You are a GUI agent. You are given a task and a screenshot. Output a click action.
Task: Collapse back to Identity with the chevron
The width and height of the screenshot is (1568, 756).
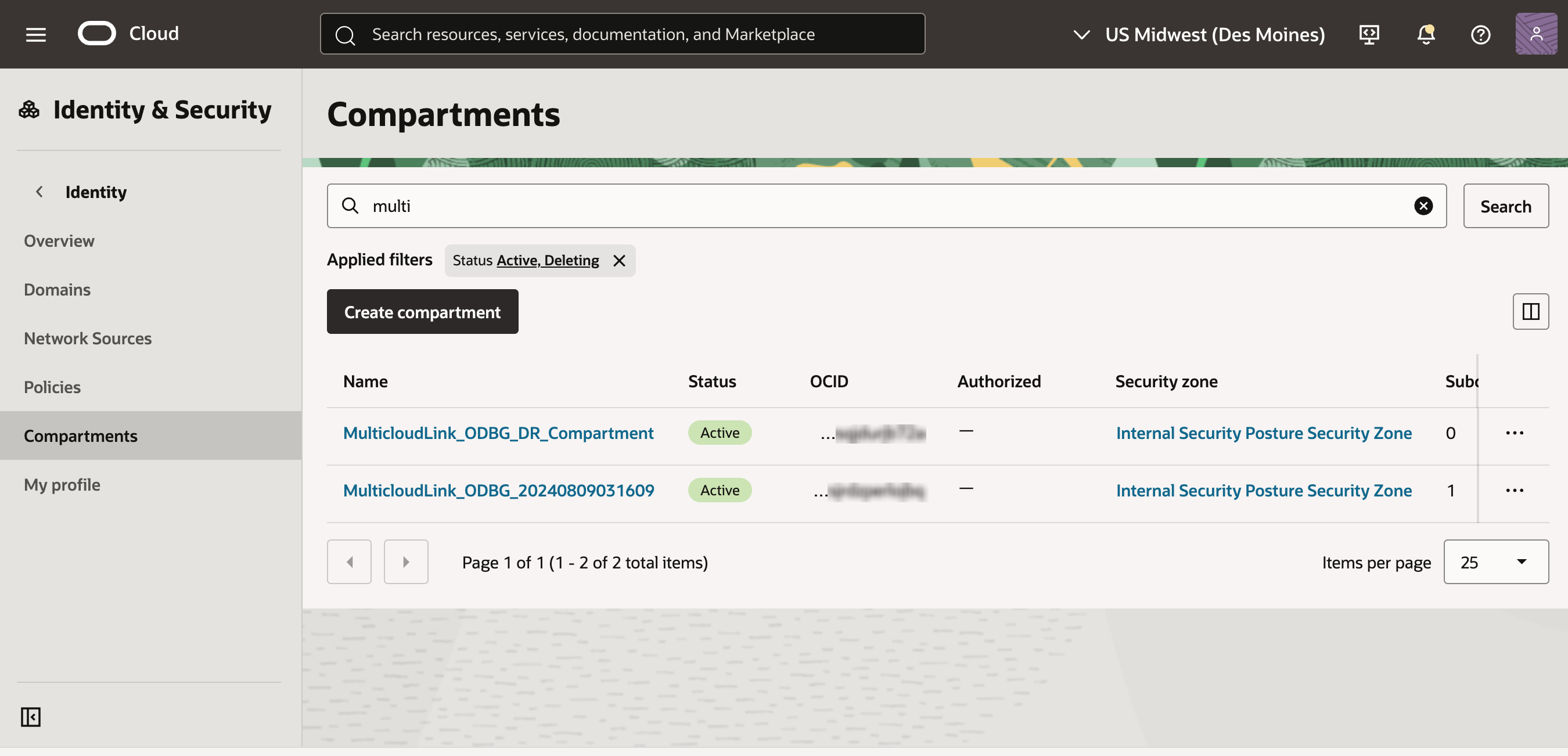coord(39,192)
